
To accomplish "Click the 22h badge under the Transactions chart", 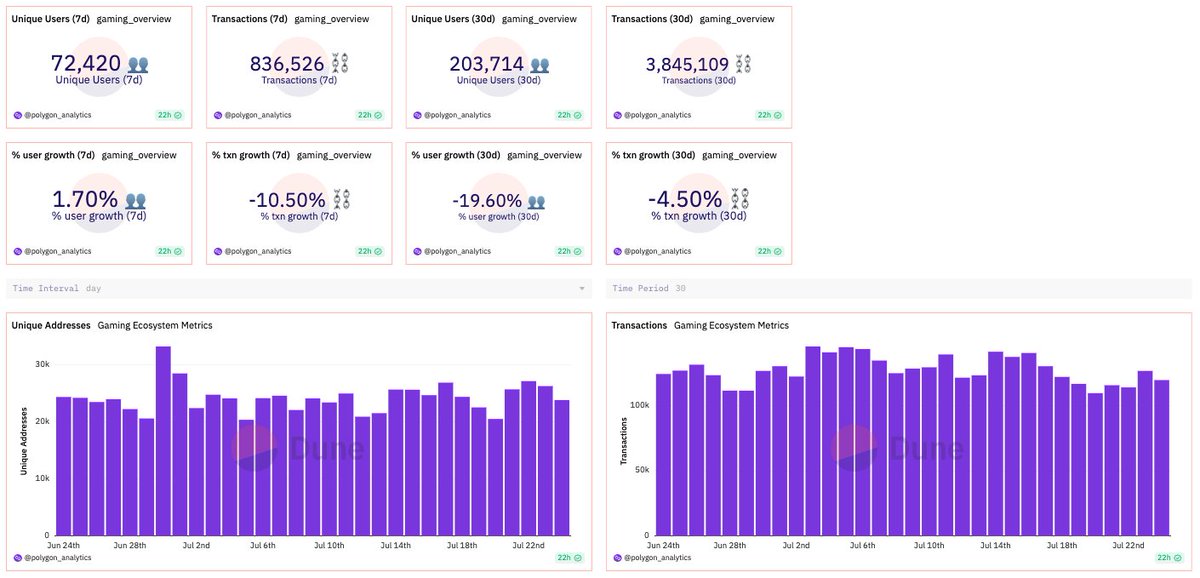I will click(1162, 557).
